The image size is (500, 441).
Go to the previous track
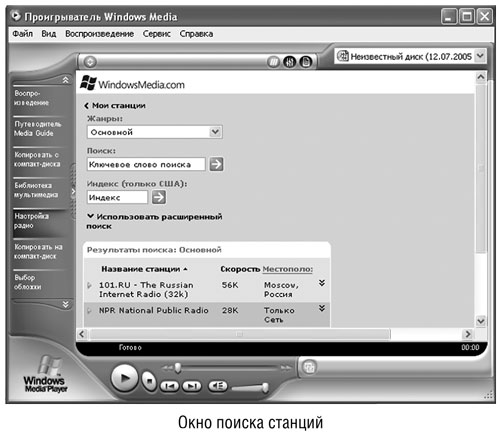pos(170,386)
